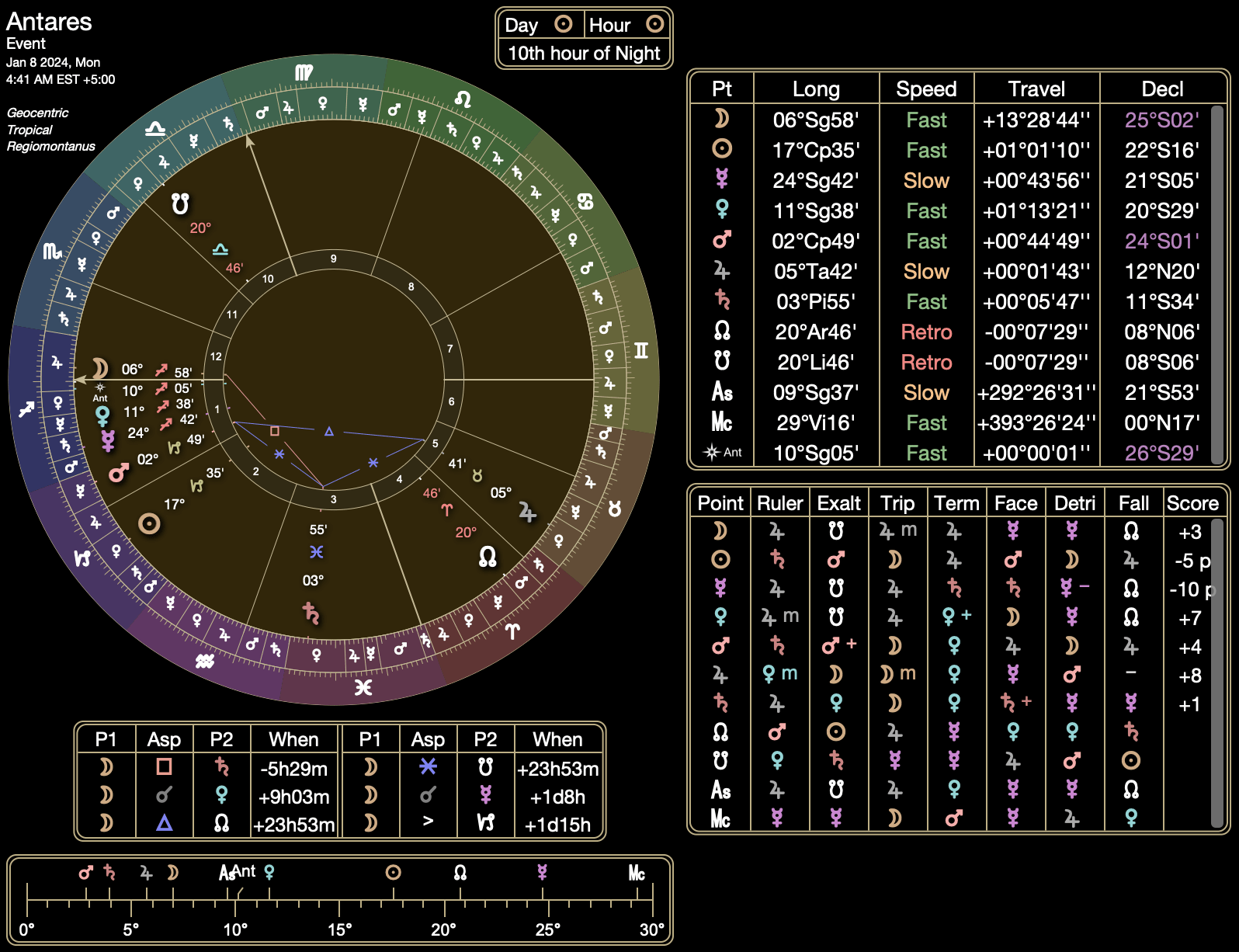Select the South Node symbol in the wheel
Image resolution: width=1239 pixels, height=952 pixels.
[x=180, y=204]
